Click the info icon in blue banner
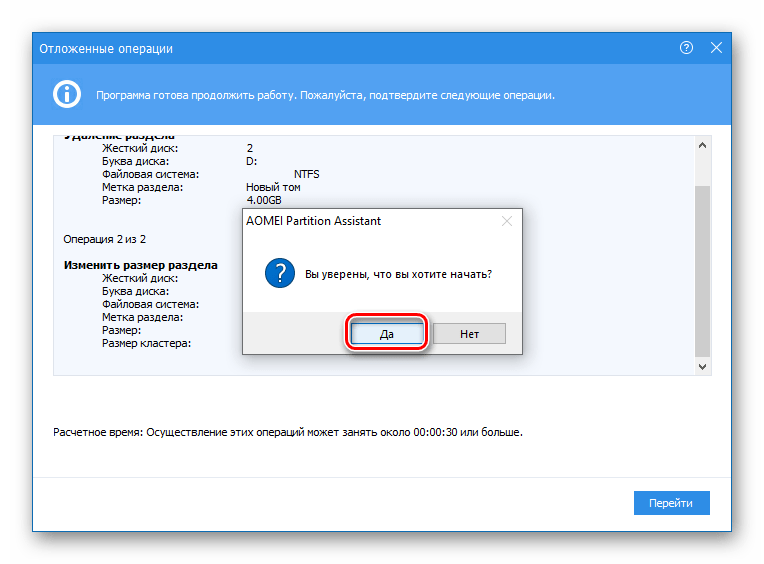The height and width of the screenshot is (564, 764). pos(67,94)
